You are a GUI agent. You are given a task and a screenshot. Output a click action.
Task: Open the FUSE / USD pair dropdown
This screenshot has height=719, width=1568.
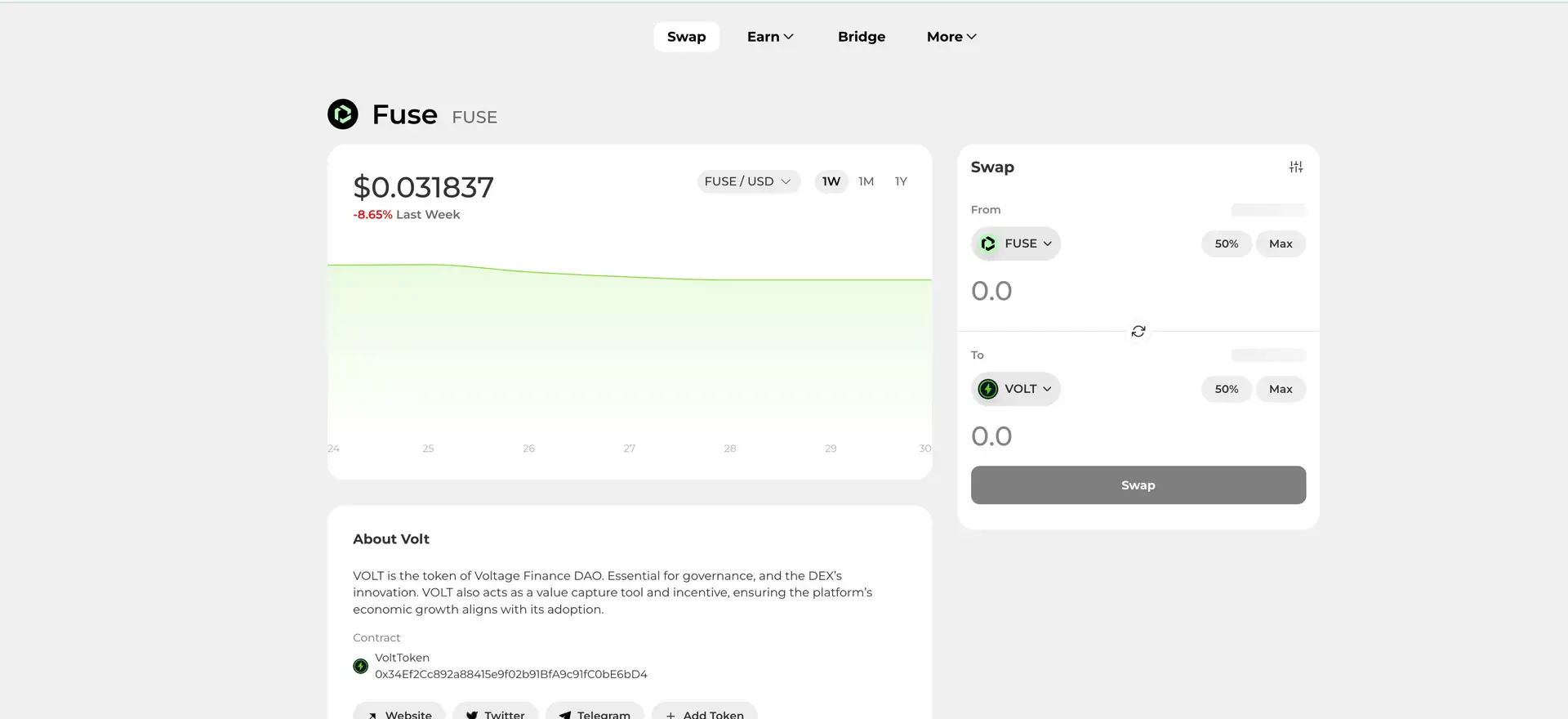coord(748,181)
